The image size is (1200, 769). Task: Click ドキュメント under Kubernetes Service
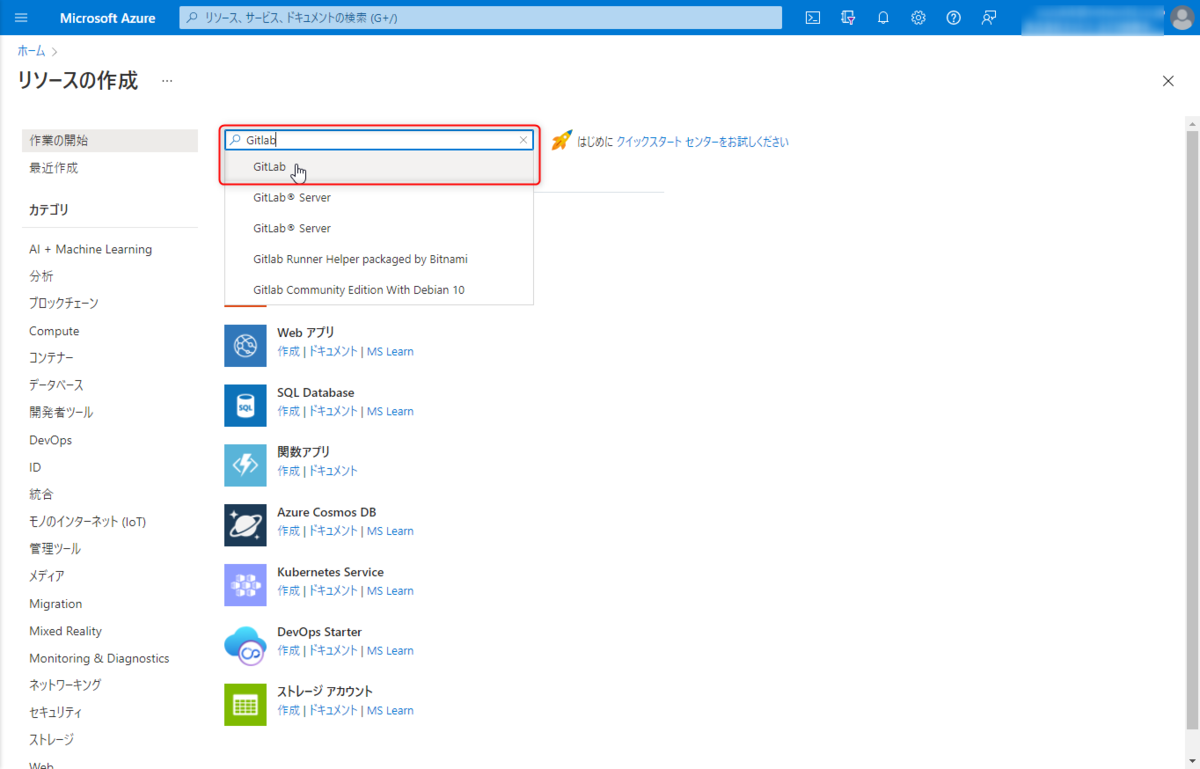(332, 591)
